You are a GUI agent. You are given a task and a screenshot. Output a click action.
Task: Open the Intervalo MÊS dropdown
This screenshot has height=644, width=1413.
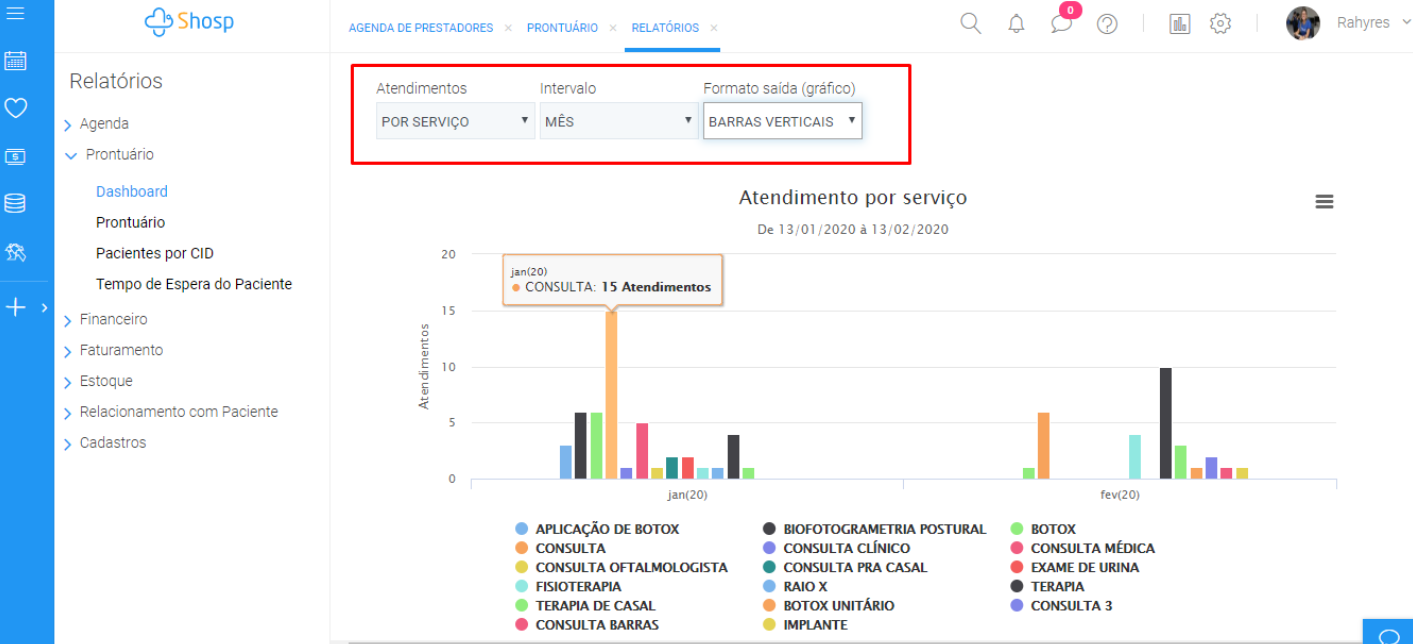coord(618,121)
